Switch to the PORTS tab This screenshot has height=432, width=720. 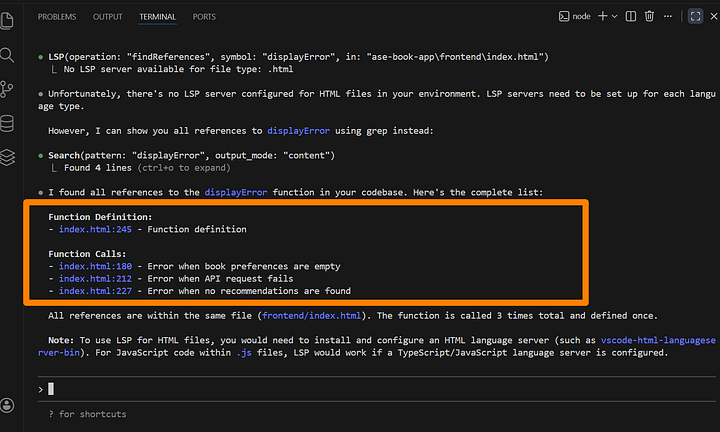pyautogui.click(x=204, y=17)
